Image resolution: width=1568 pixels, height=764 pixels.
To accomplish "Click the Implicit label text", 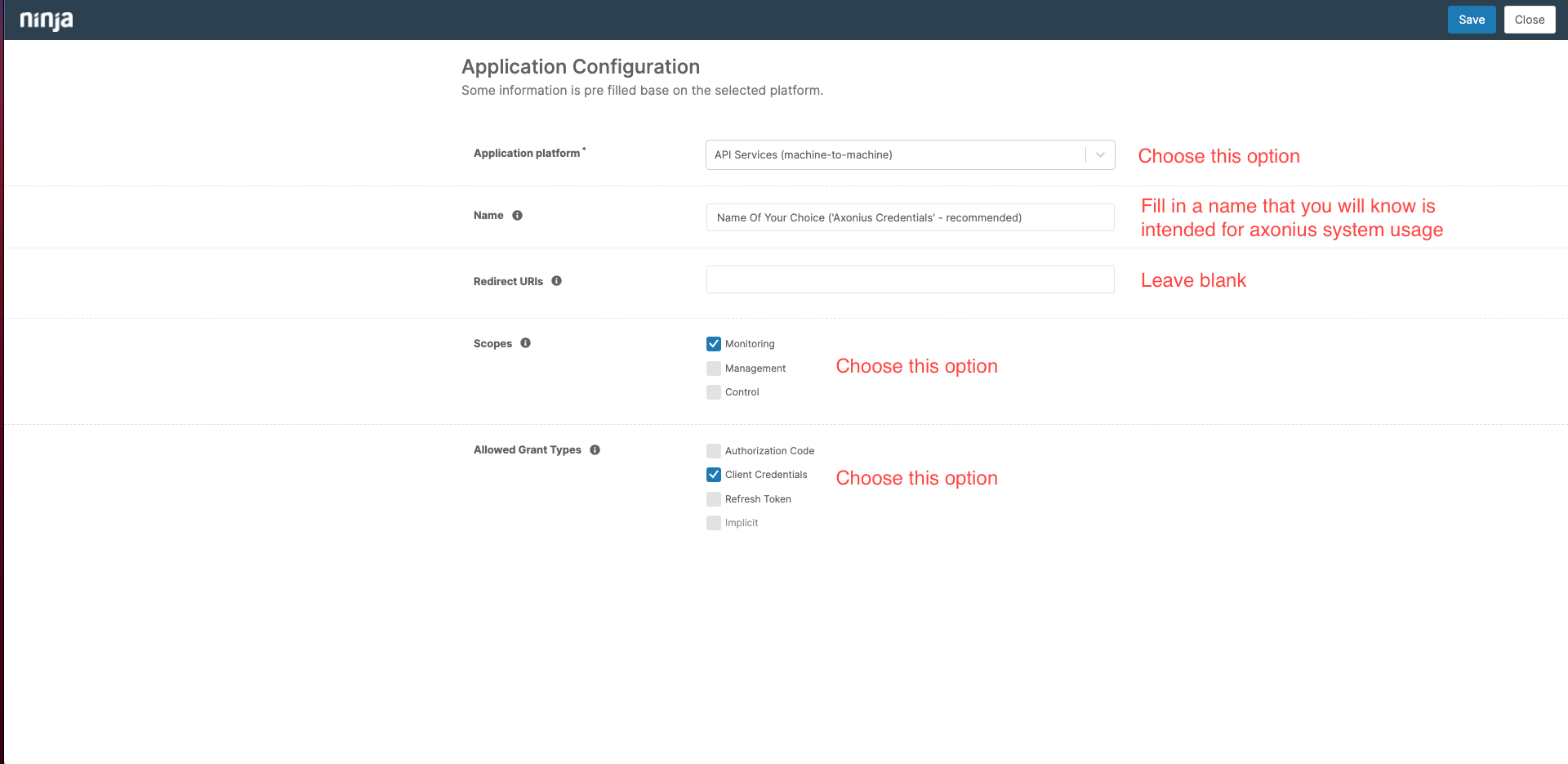I will pos(742,523).
